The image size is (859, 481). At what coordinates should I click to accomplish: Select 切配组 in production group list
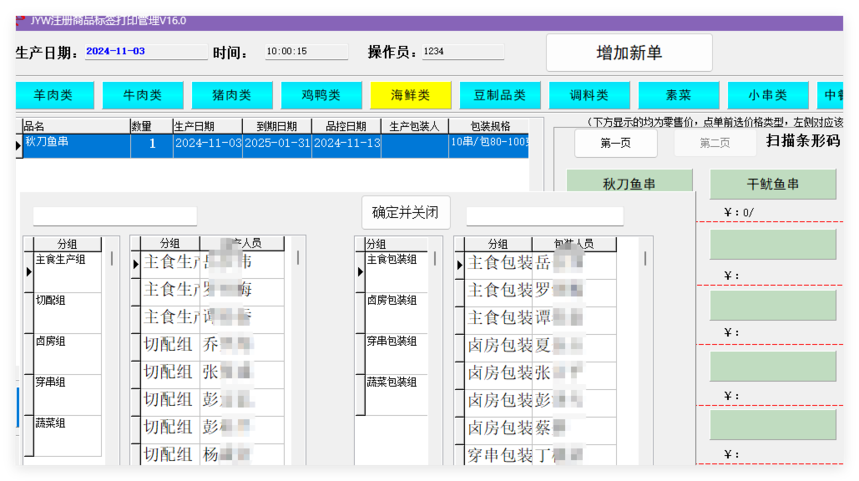(67, 313)
